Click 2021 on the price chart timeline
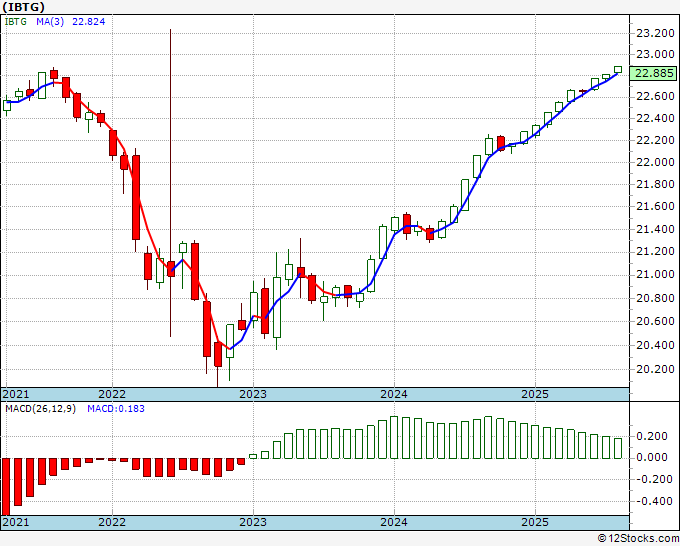Viewport: 680px width, 546px height. tap(16, 394)
